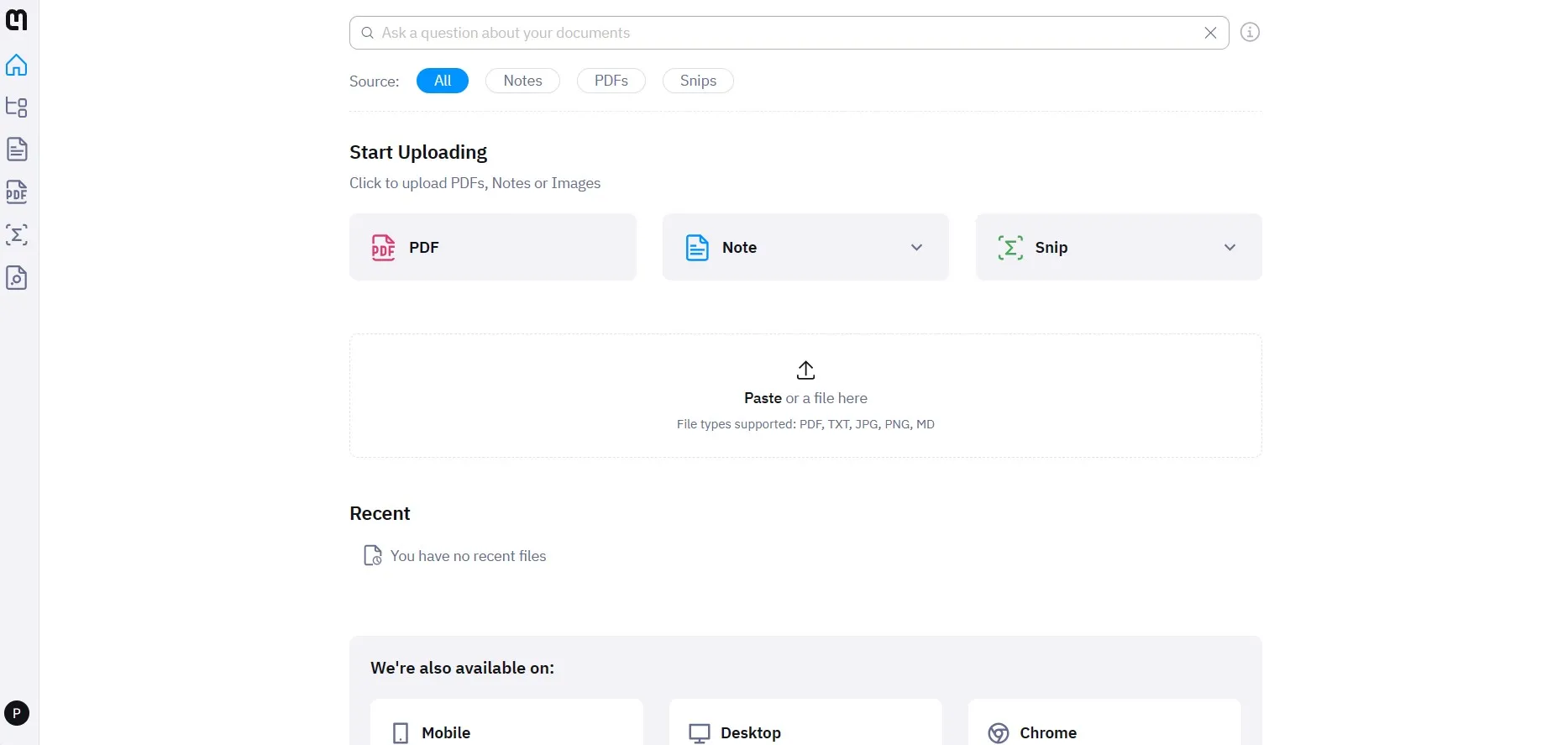Open the profile avatar P
The width and height of the screenshot is (1568, 745).
click(17, 713)
